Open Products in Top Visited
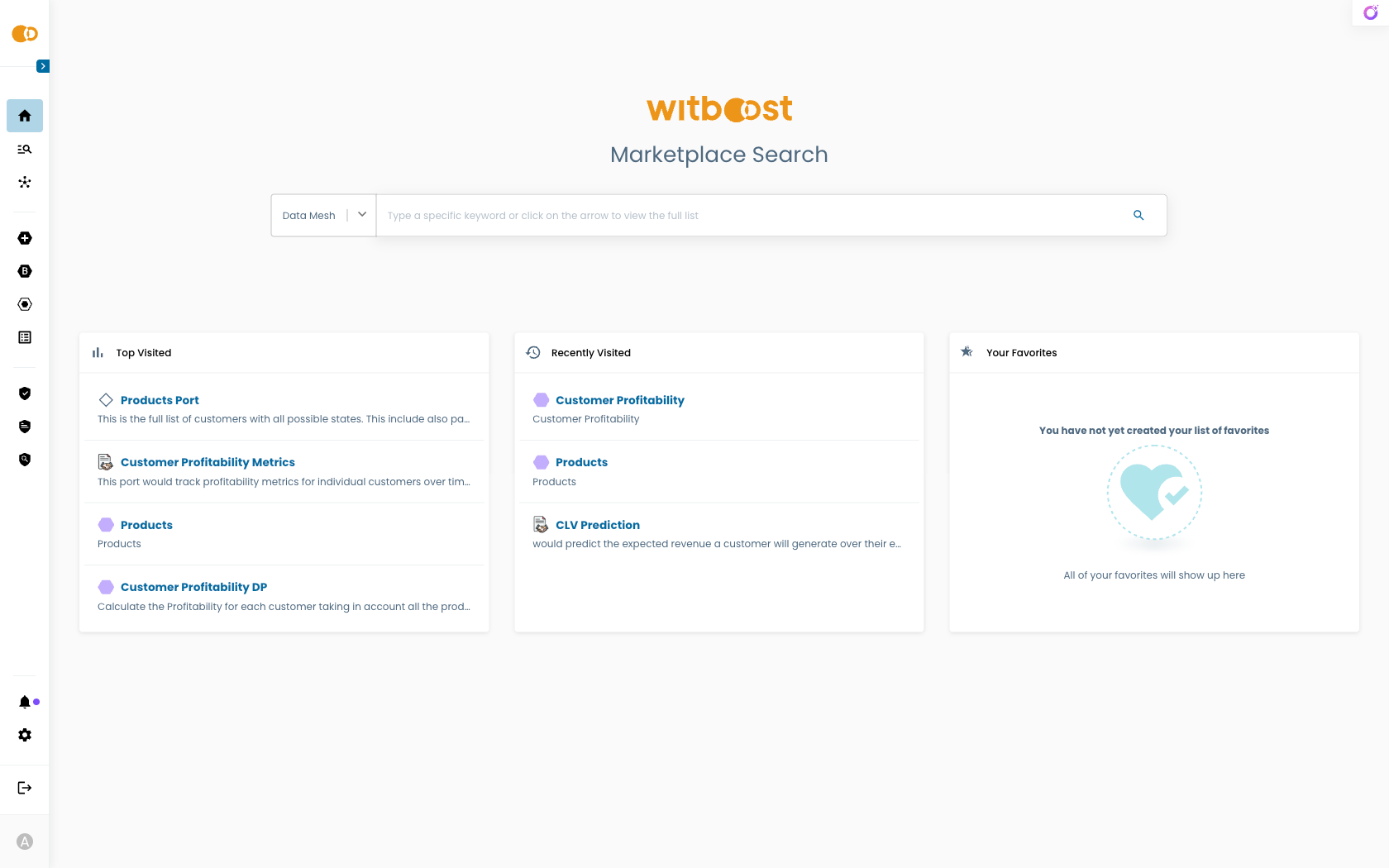 (x=146, y=525)
